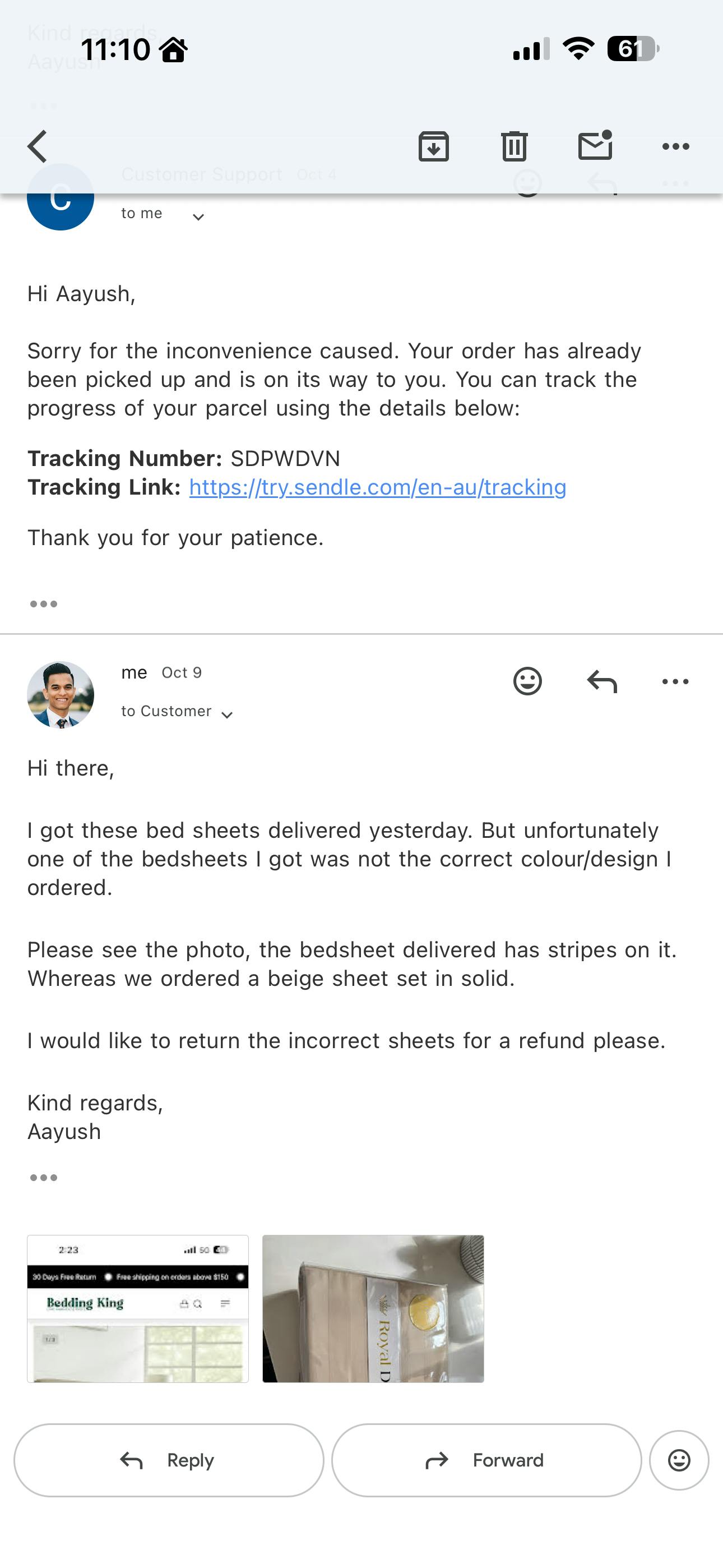Viewport: 723px width, 1568px height.
Task: Open the Sendle tracking link
Action: [x=377, y=487]
